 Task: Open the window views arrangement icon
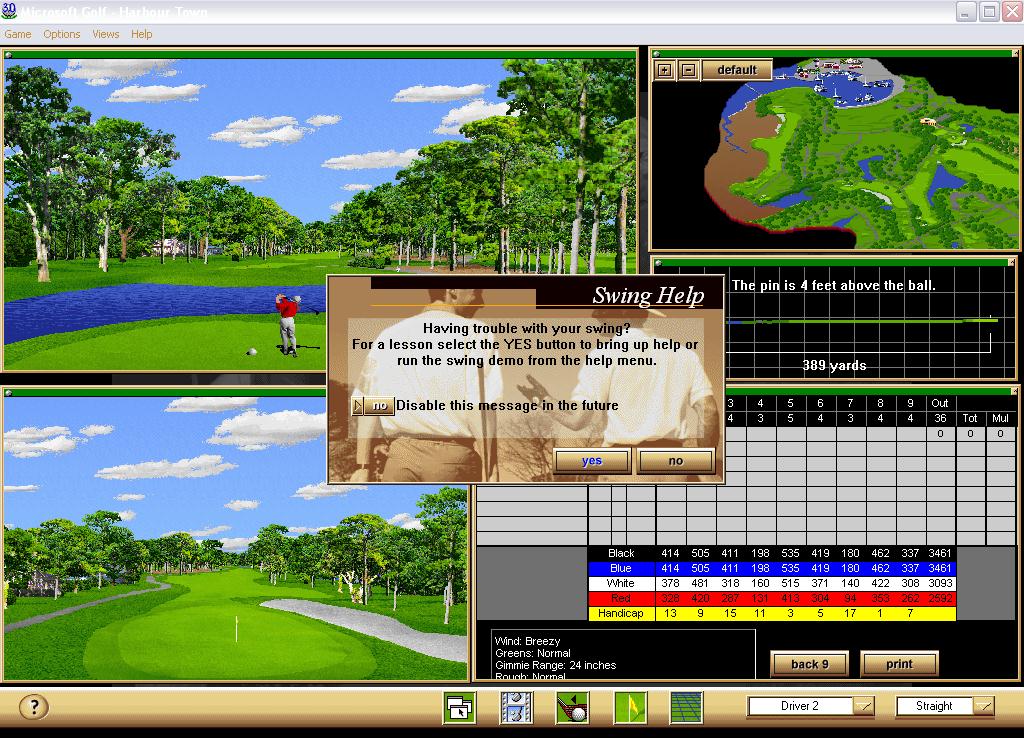(x=460, y=708)
